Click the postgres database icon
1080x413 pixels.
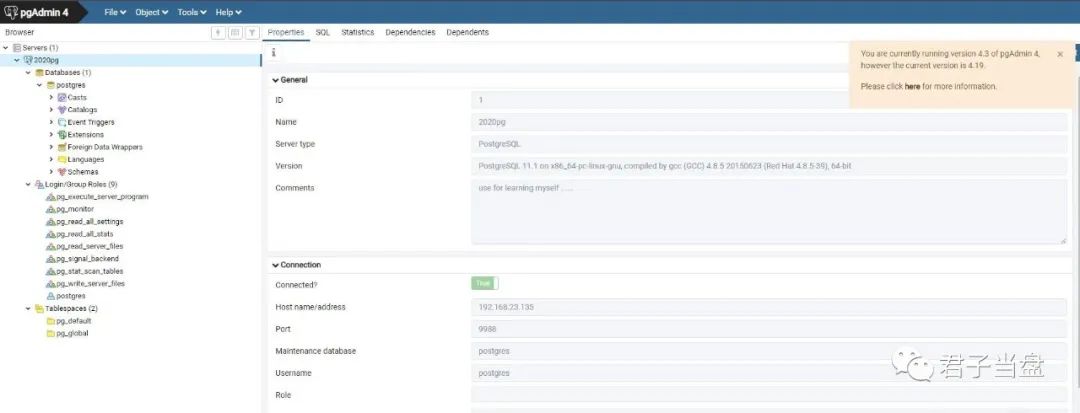point(50,85)
